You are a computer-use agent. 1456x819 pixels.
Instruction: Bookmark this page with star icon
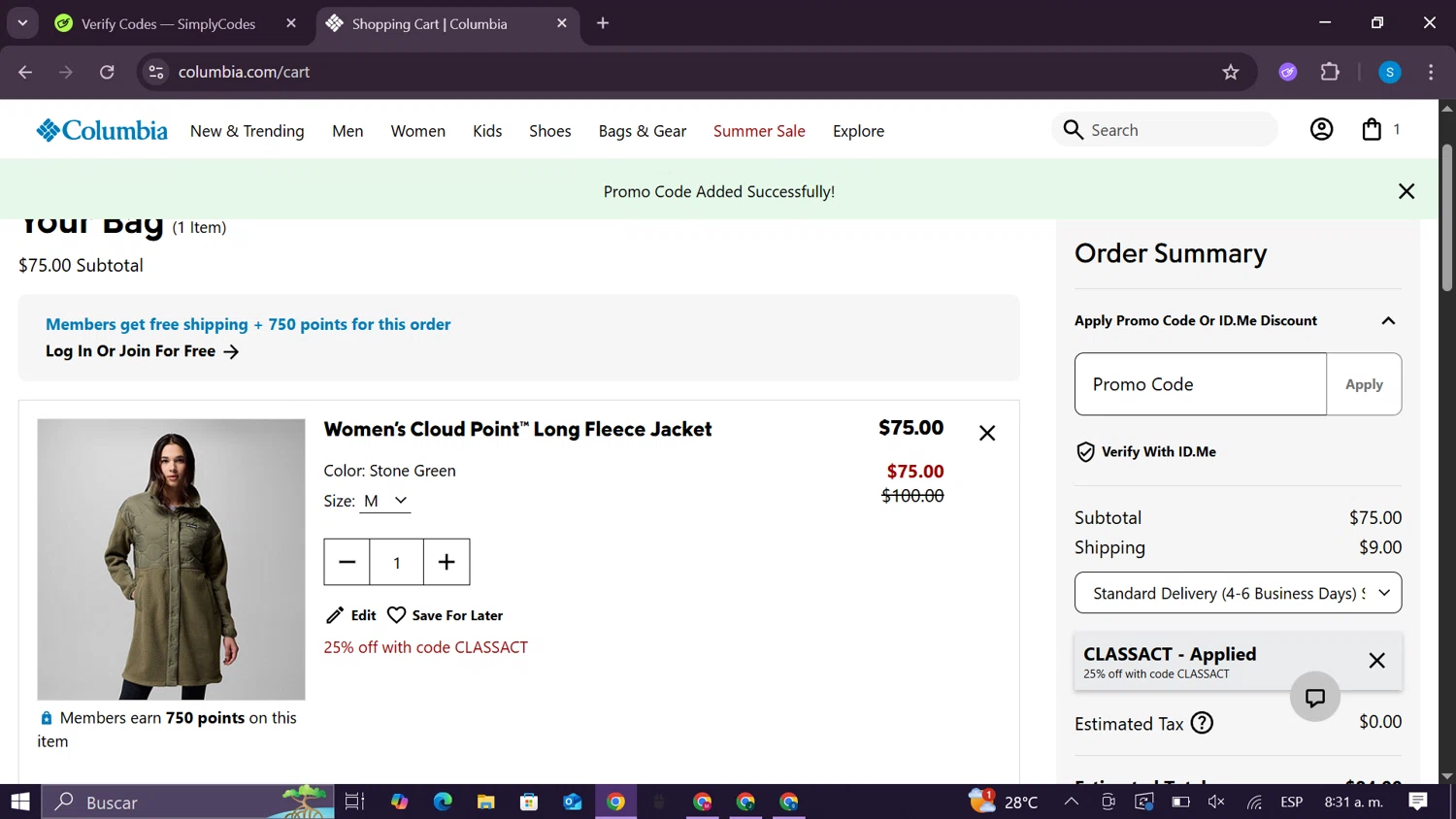click(1231, 72)
